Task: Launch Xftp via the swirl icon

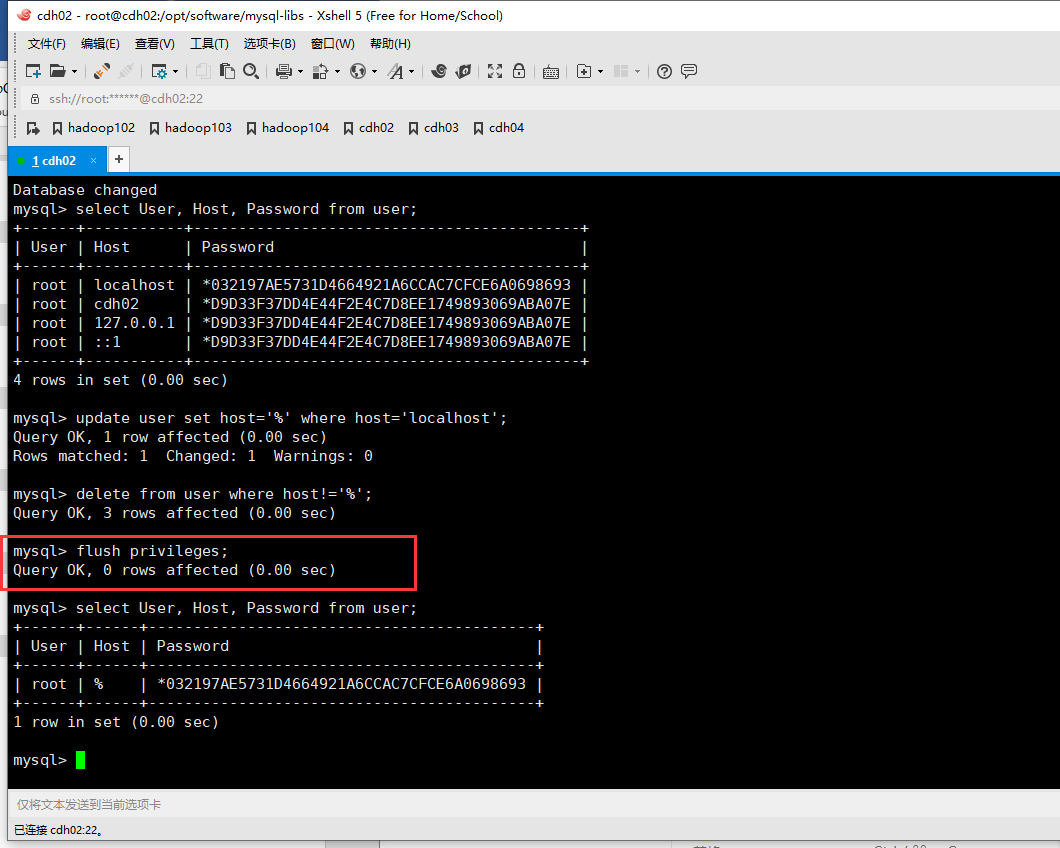Action: [439, 71]
